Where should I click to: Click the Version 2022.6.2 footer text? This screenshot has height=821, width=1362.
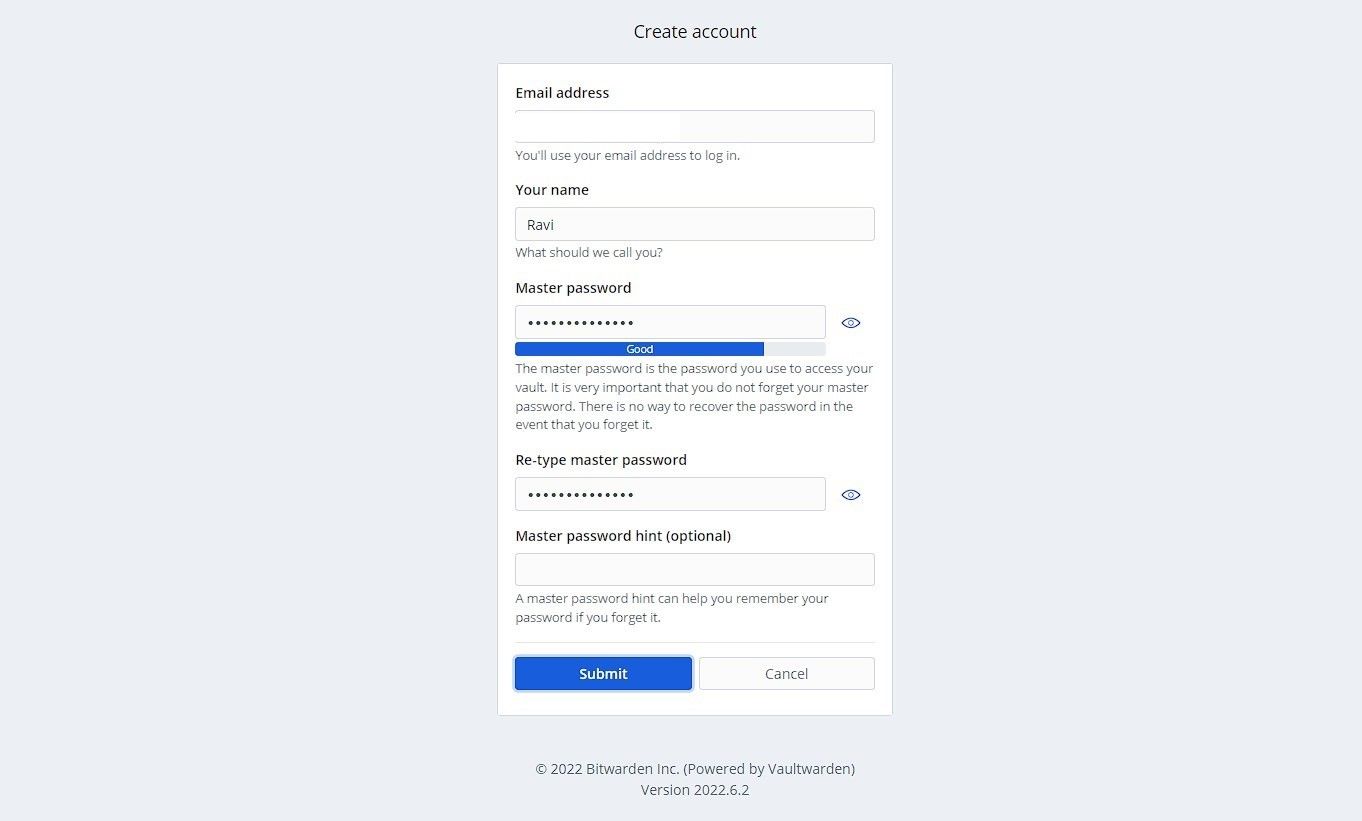click(x=695, y=790)
